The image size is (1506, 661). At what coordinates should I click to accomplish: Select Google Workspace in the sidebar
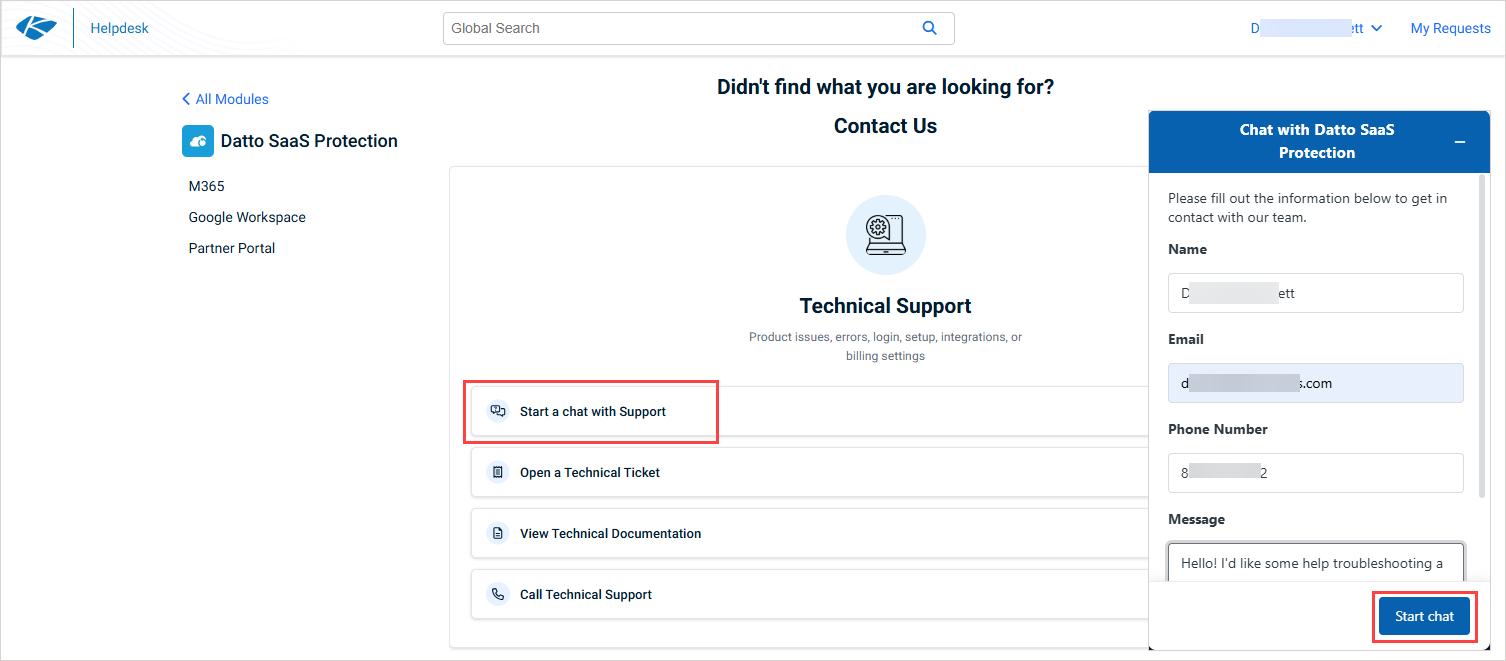(247, 217)
